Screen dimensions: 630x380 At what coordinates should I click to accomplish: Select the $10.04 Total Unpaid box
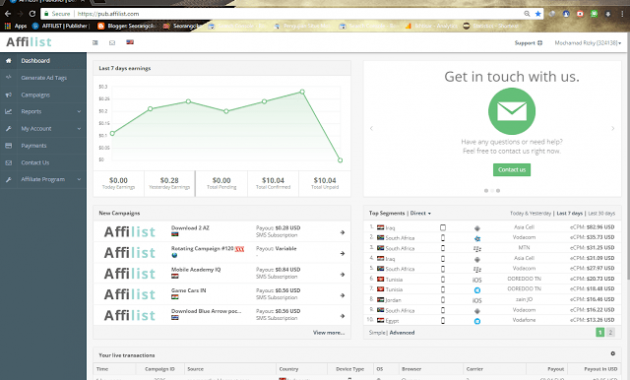tap(325, 184)
